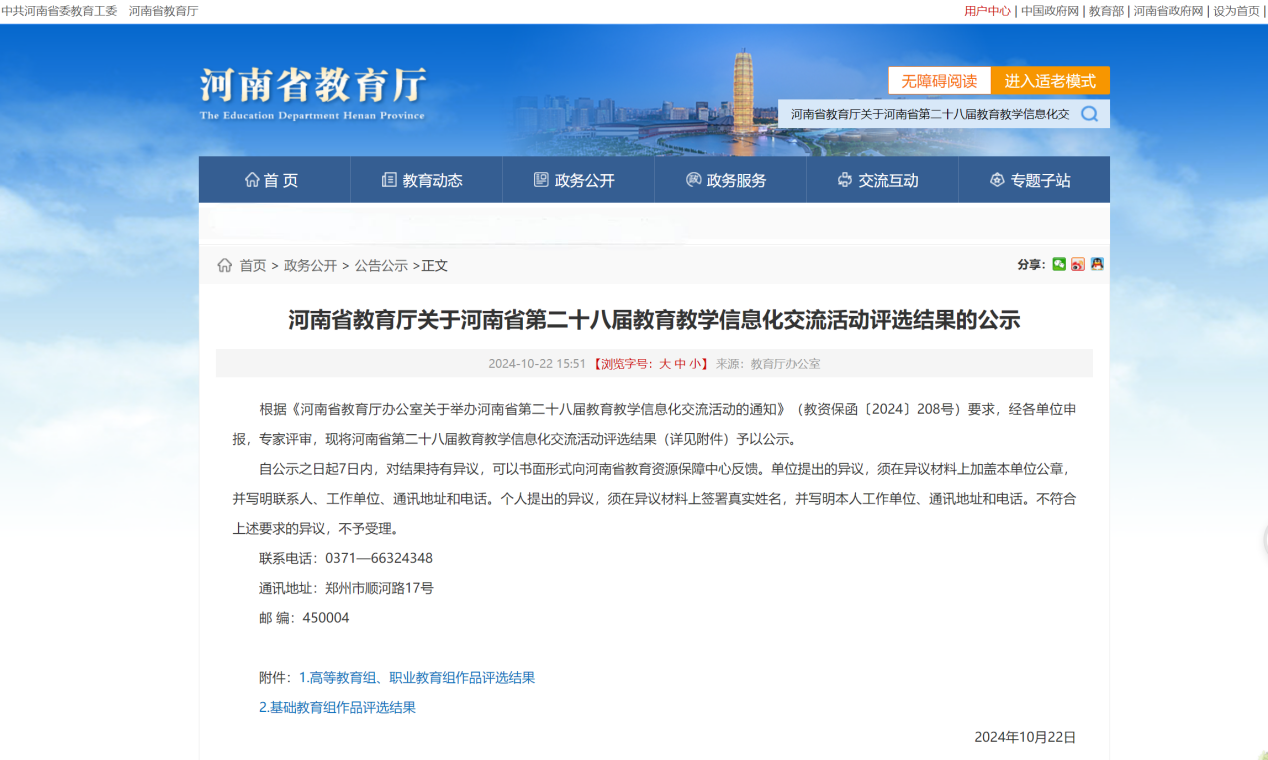Open attachment 2 基础教育组作品评选结果
The image size is (1268, 760).
pyautogui.click(x=337, y=708)
